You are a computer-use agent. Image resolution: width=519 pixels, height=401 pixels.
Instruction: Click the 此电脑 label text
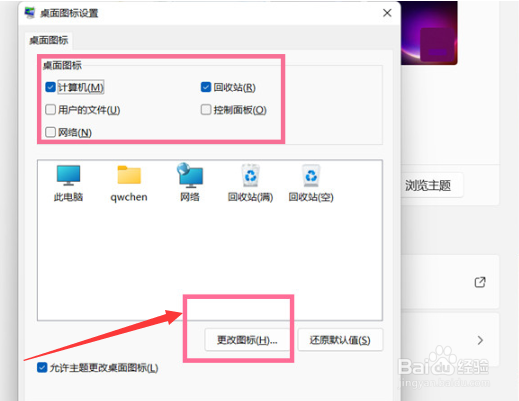click(68, 197)
